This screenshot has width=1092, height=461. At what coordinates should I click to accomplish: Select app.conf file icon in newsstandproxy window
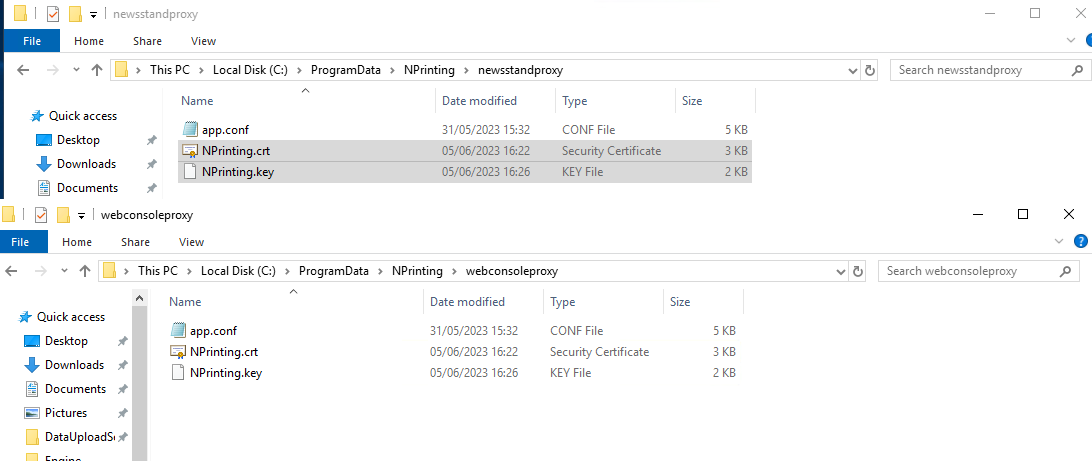[191, 130]
